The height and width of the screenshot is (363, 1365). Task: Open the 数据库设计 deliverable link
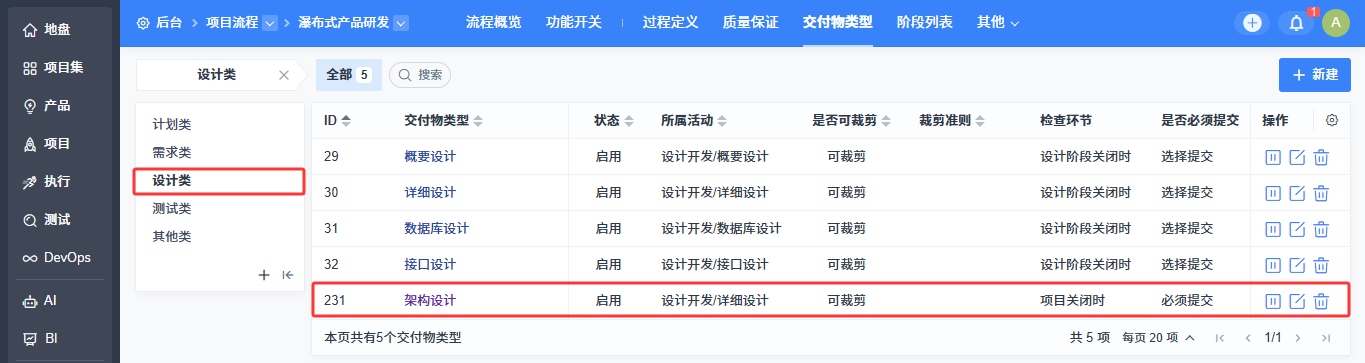(436, 228)
